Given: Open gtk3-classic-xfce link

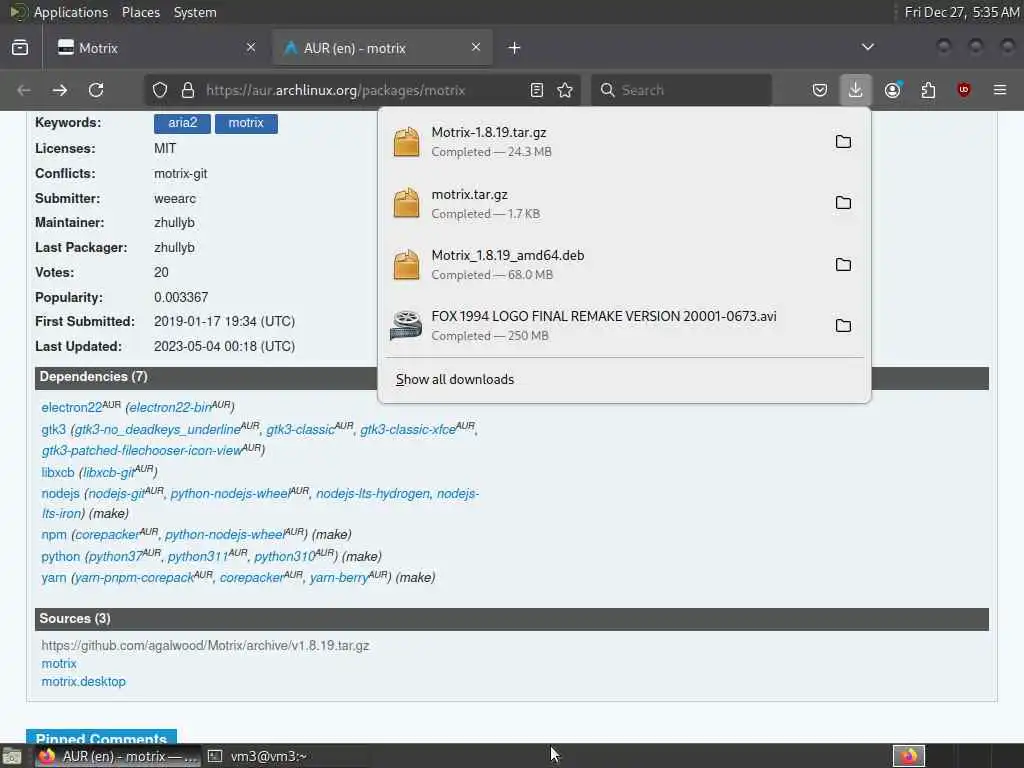Looking at the screenshot, I should click(x=408, y=430).
